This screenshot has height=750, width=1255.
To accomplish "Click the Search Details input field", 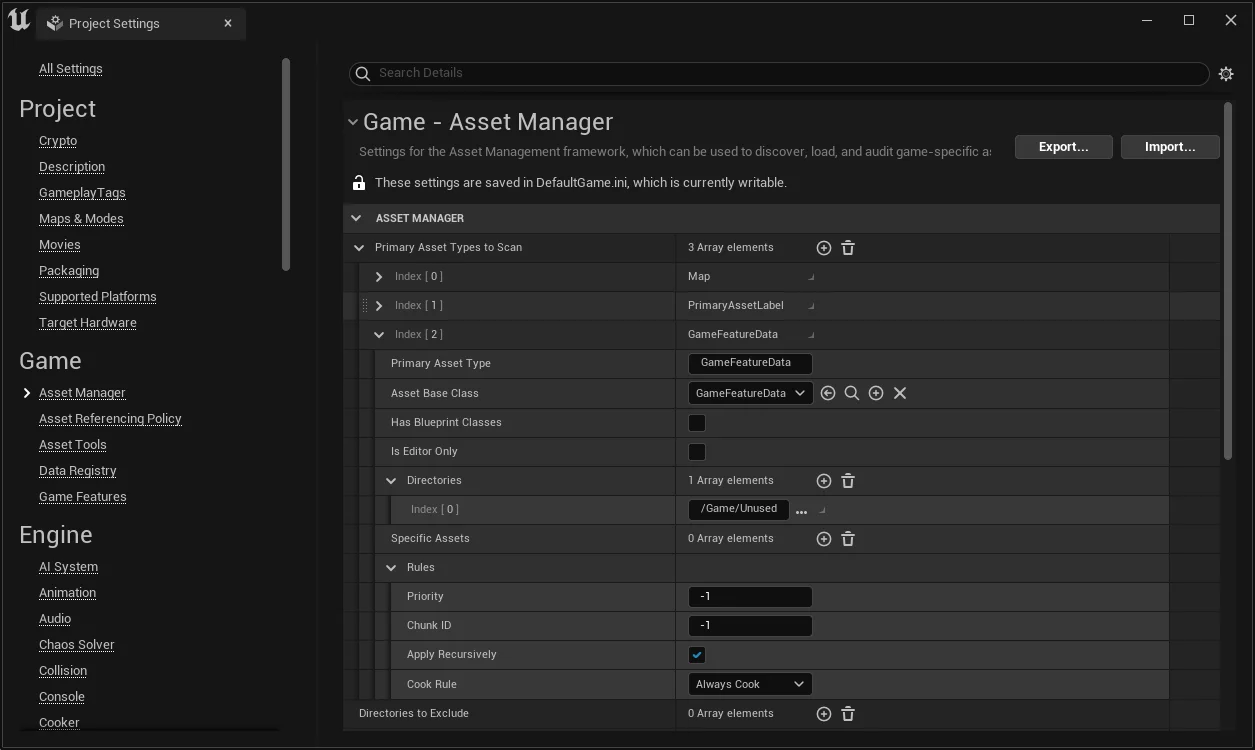I will [780, 73].
